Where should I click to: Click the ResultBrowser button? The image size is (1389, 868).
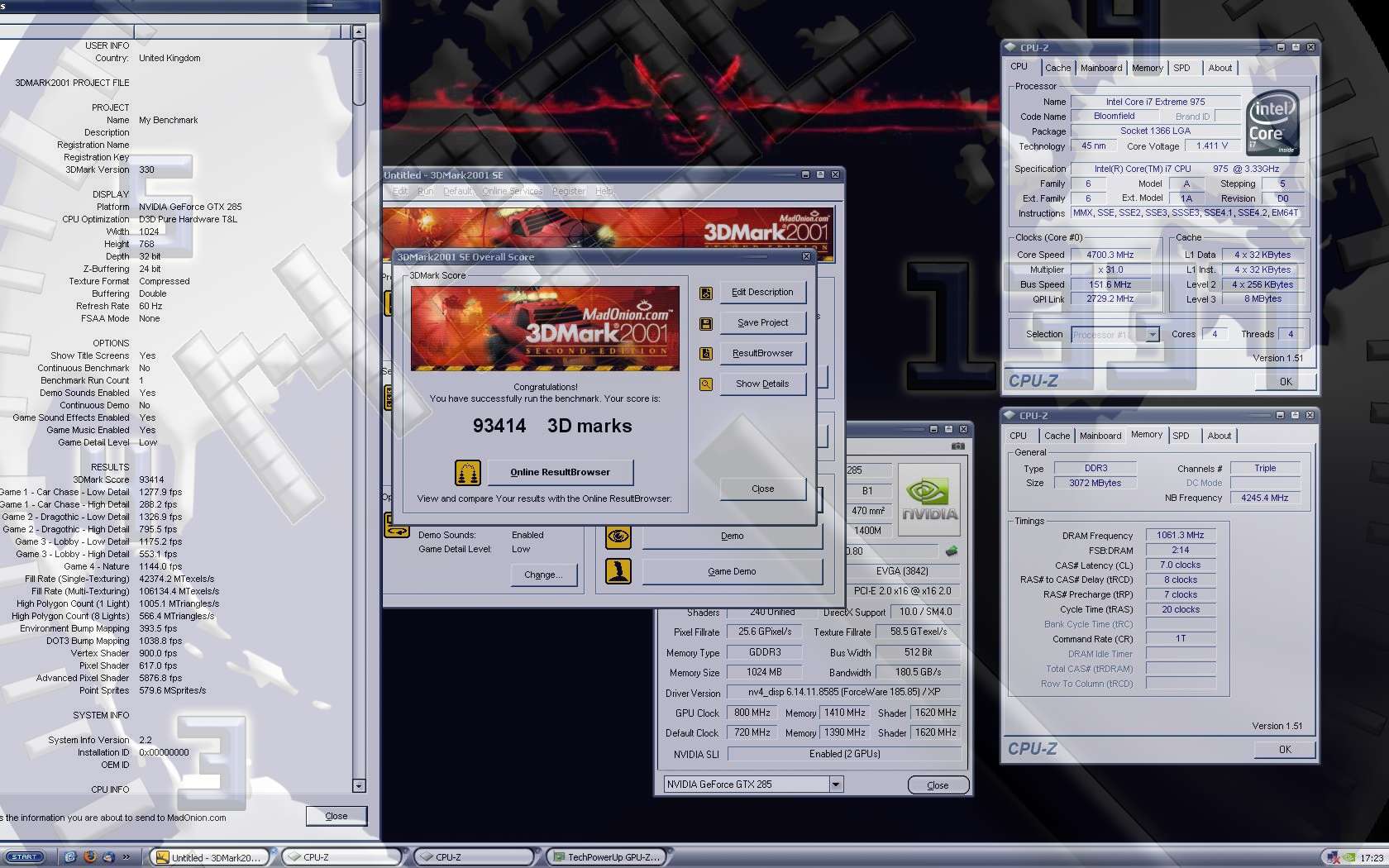point(762,354)
